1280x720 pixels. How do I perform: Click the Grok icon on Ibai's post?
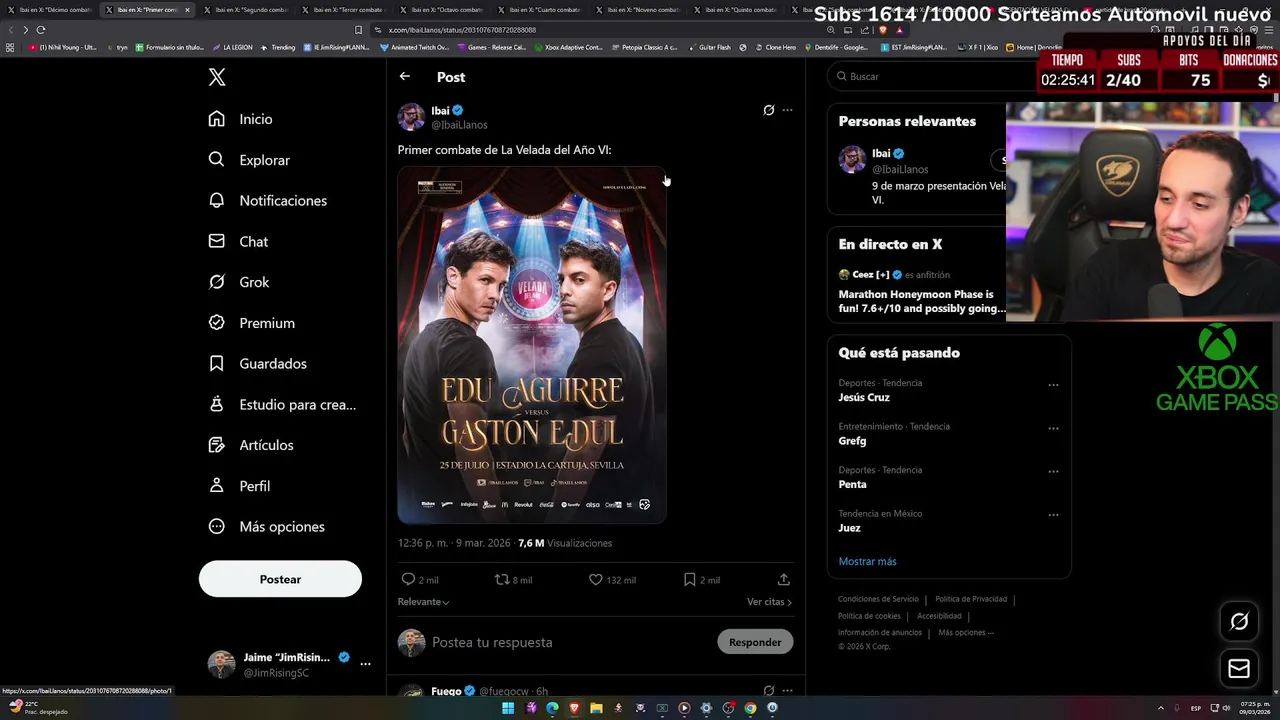(x=768, y=110)
